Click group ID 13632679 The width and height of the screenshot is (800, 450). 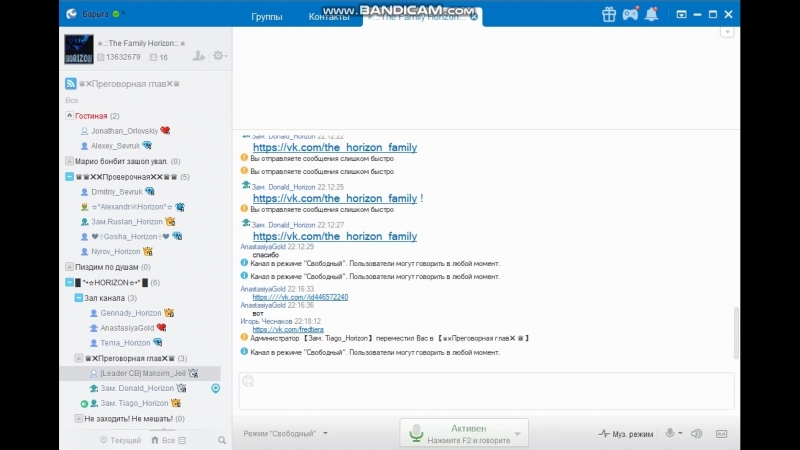point(123,57)
